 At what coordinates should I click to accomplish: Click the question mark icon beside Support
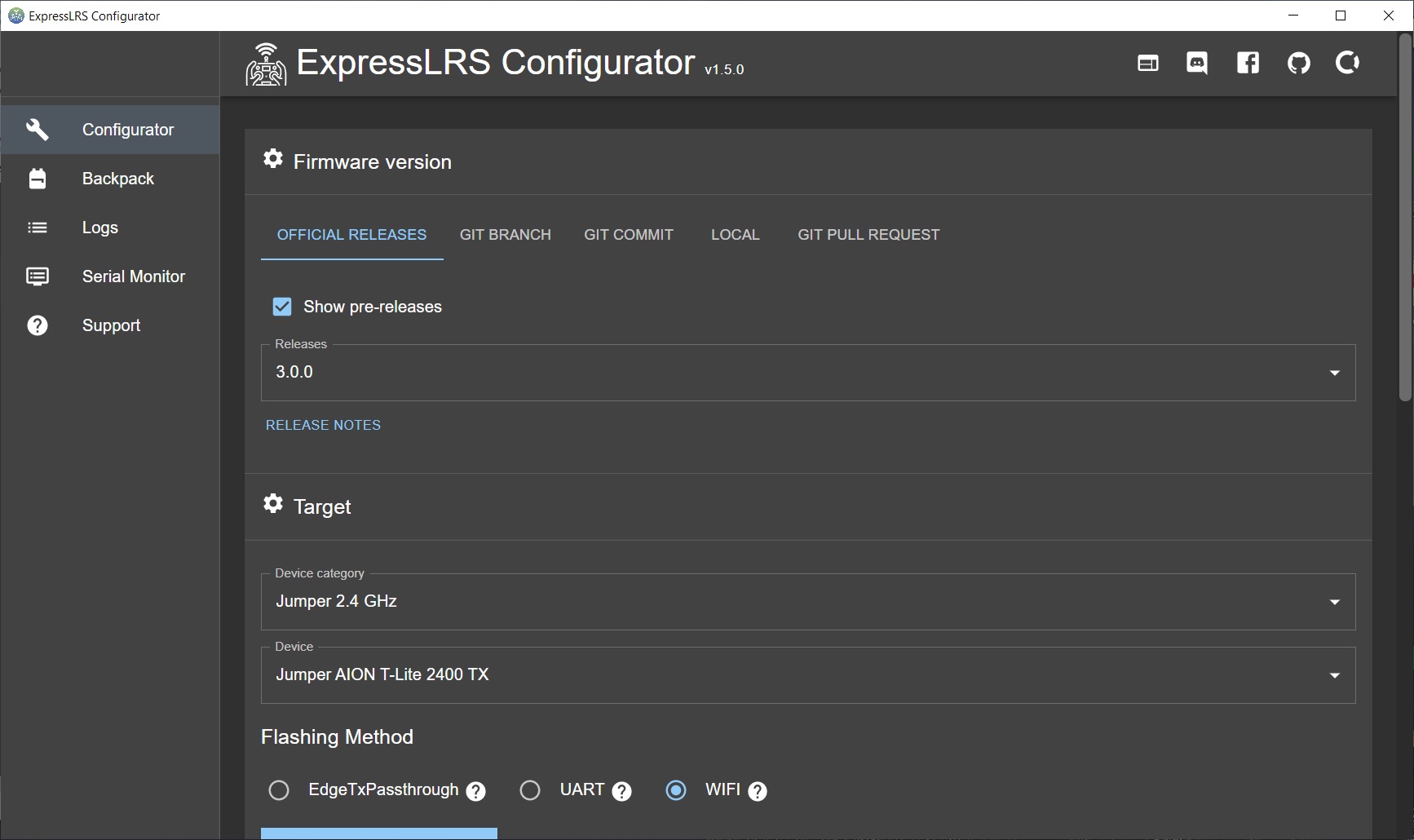coord(38,325)
